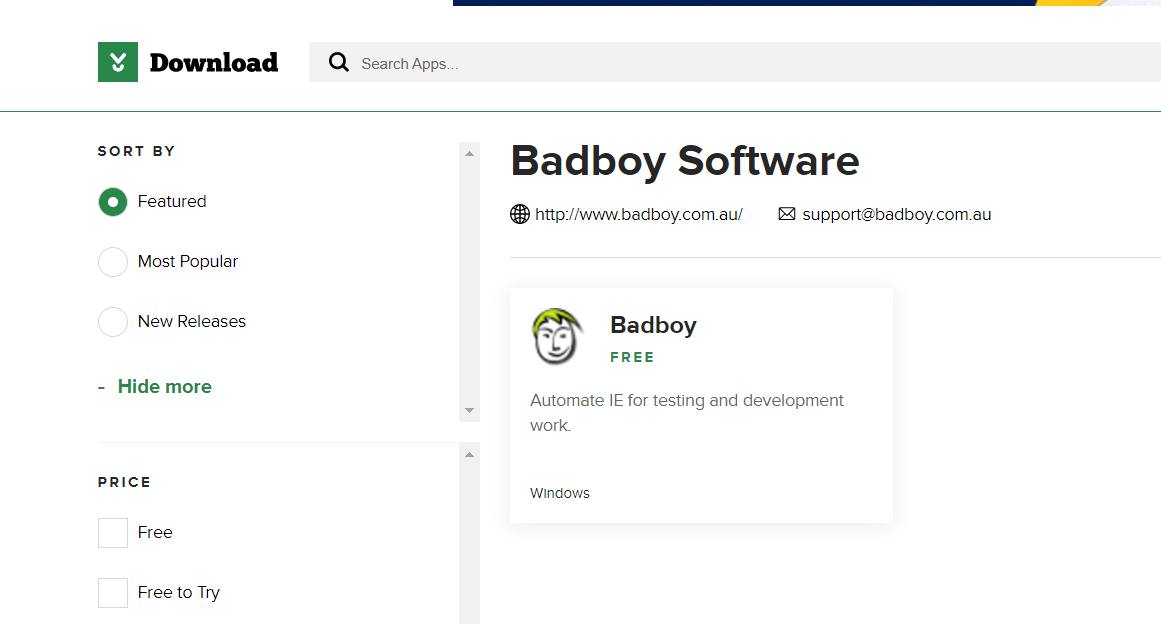Email support@badboy.com.au
Image resolution: width=1161 pixels, height=624 pixels.
tap(897, 213)
